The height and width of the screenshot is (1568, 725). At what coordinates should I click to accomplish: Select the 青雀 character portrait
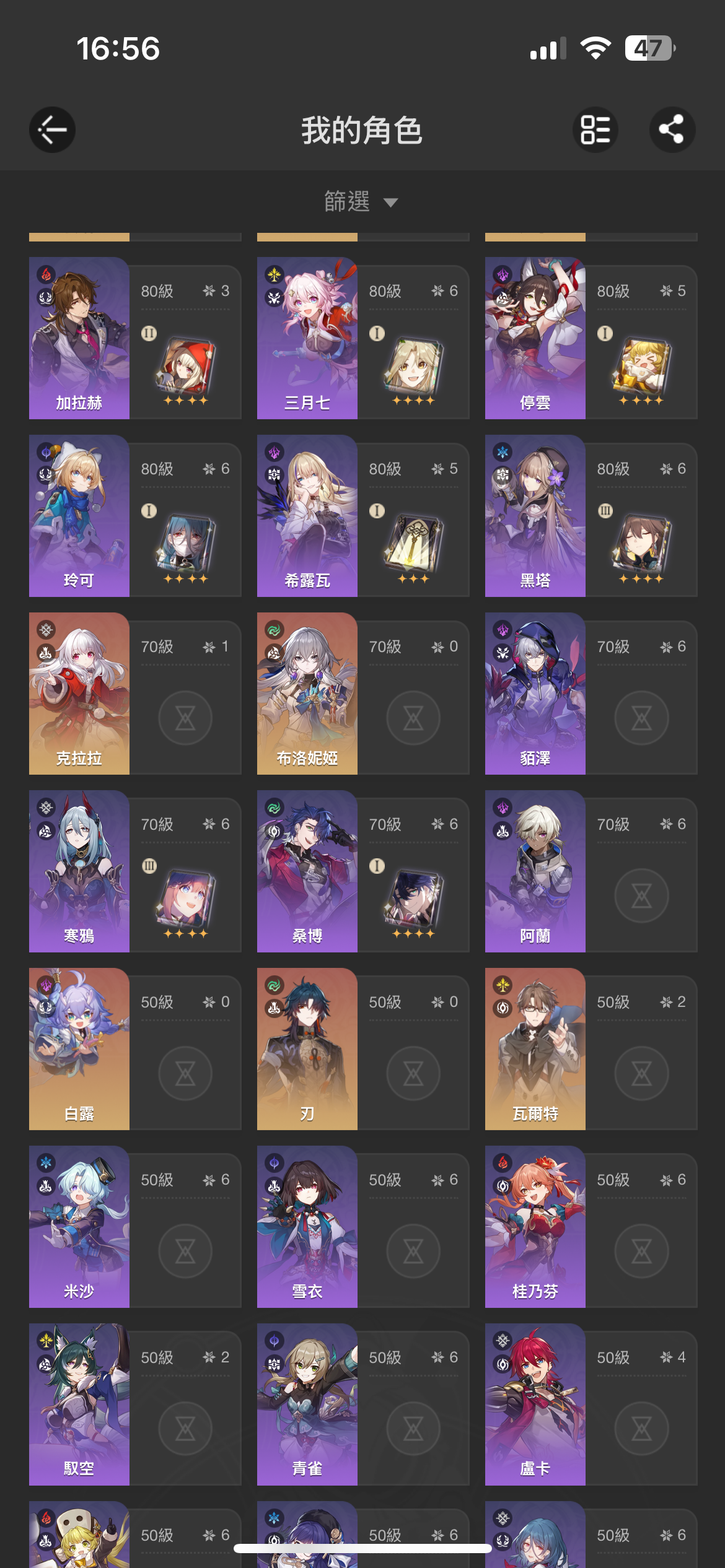pos(307,1405)
